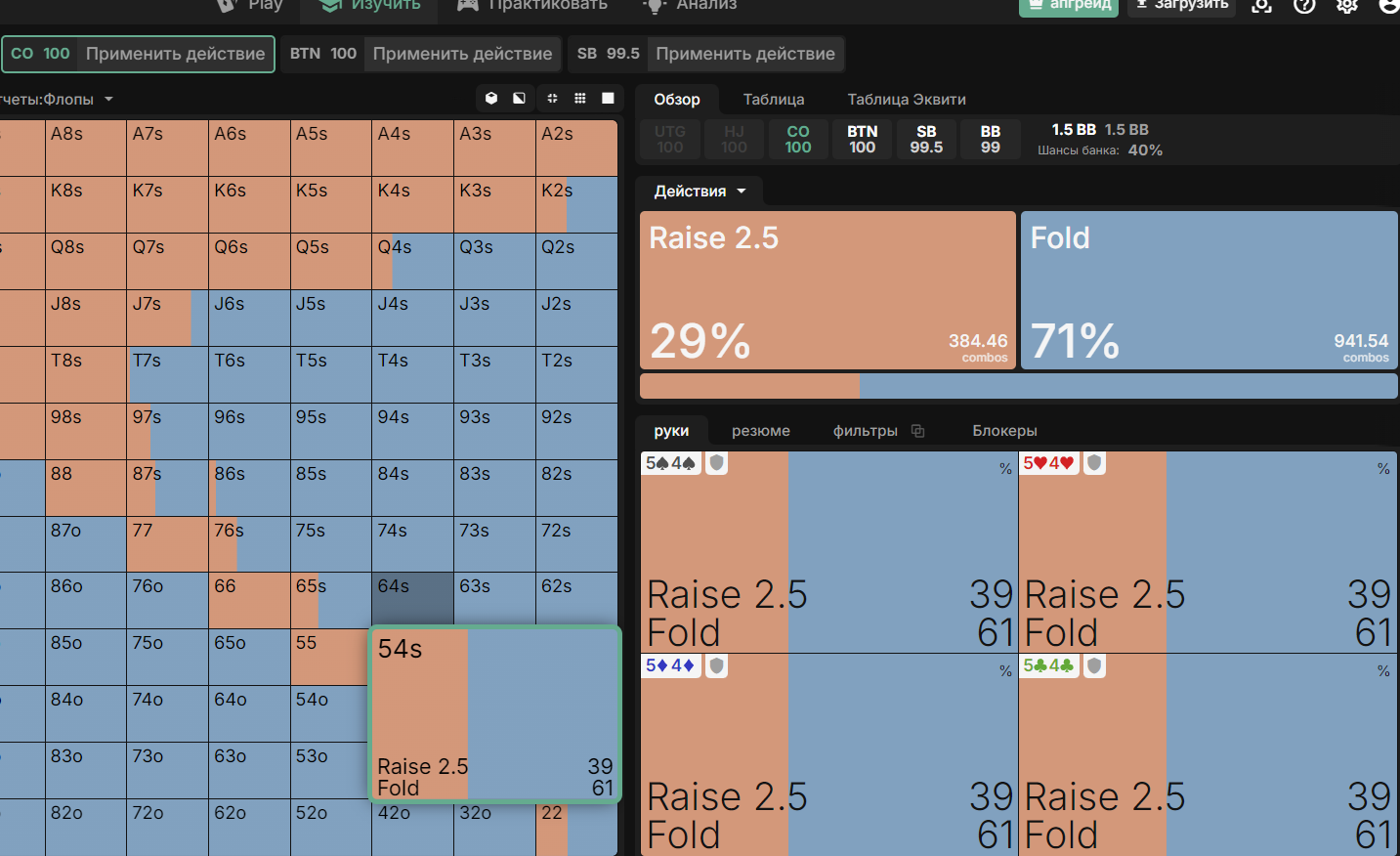This screenshot has height=856, width=1400.
Task: Switch to the руки tab
Action: [x=671, y=431]
